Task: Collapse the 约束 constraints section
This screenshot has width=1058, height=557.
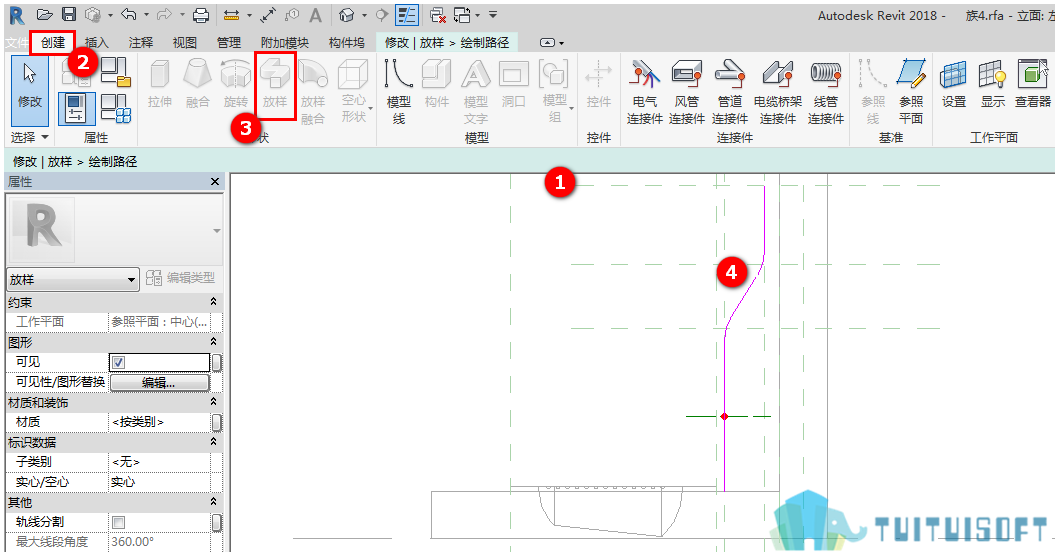Action: (x=213, y=302)
